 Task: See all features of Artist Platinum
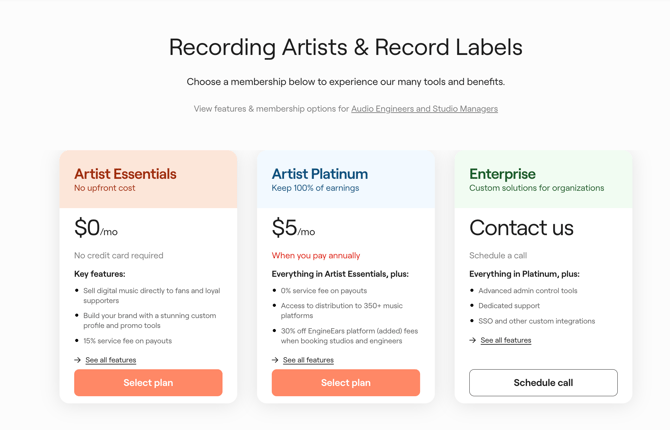pos(308,360)
